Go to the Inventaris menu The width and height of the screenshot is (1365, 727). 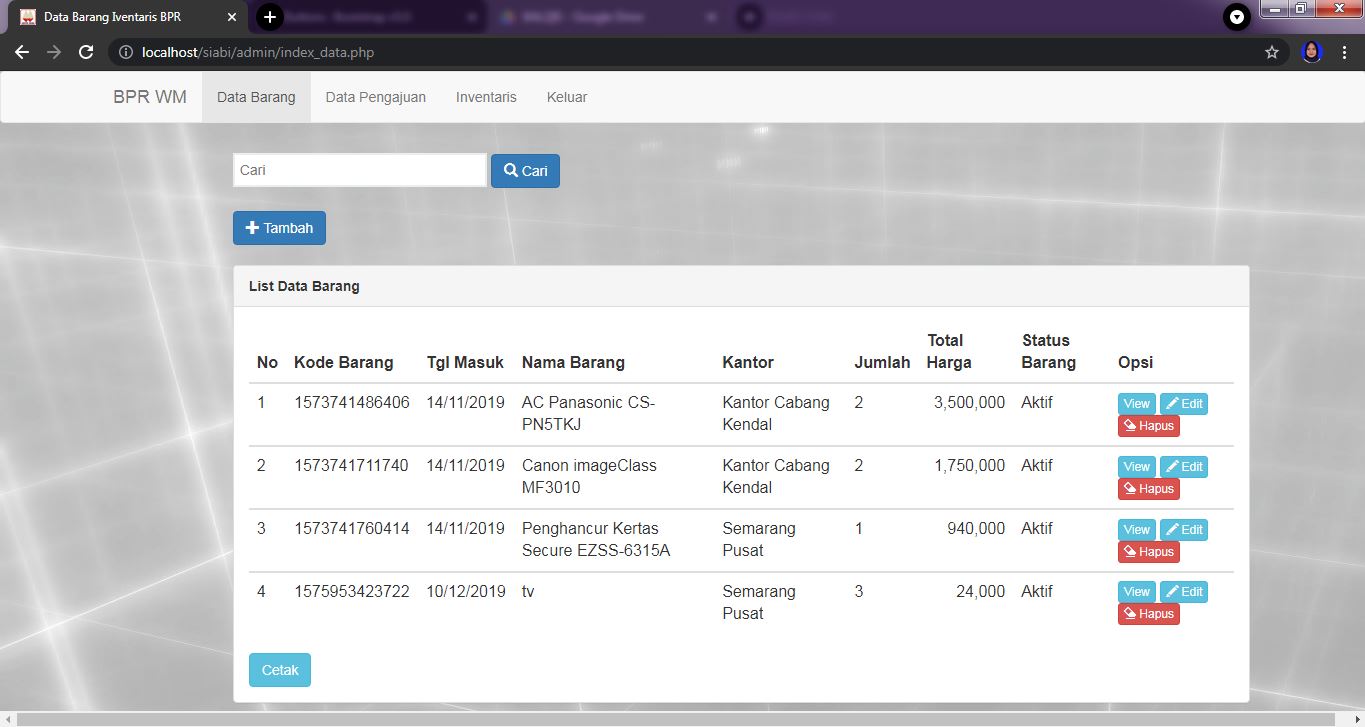pyautogui.click(x=486, y=97)
